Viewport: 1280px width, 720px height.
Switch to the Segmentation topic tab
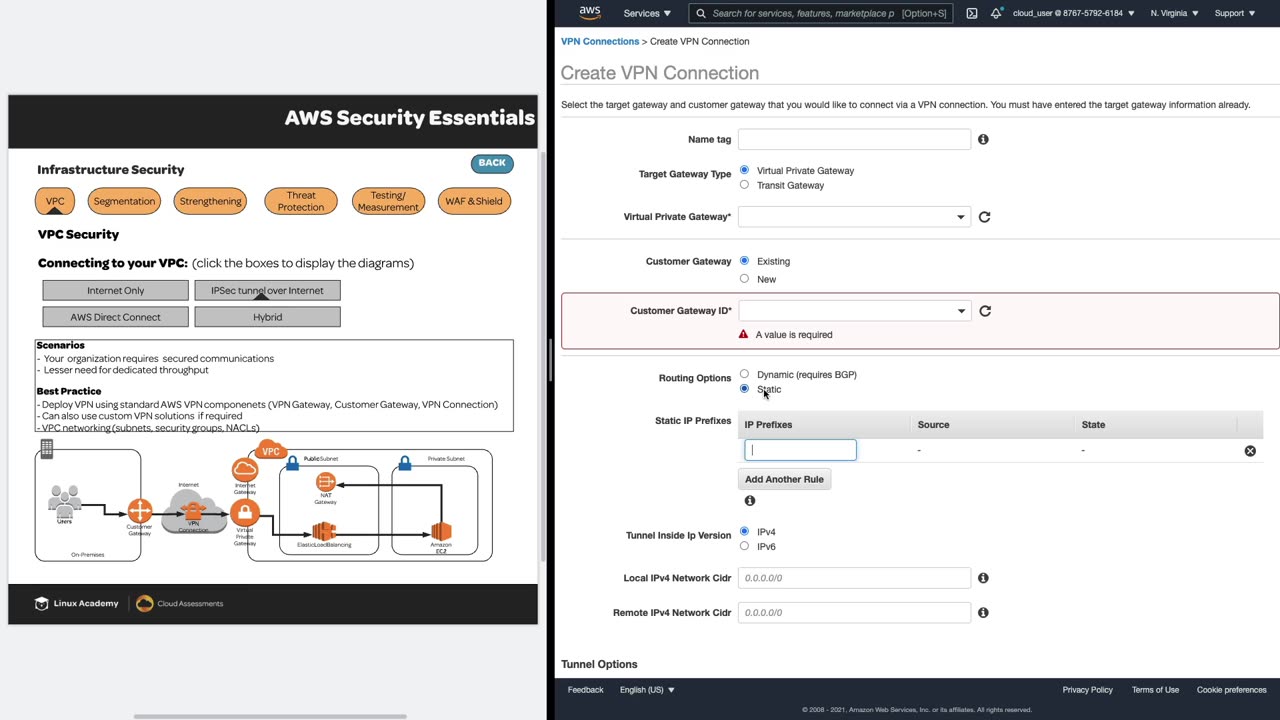(124, 201)
